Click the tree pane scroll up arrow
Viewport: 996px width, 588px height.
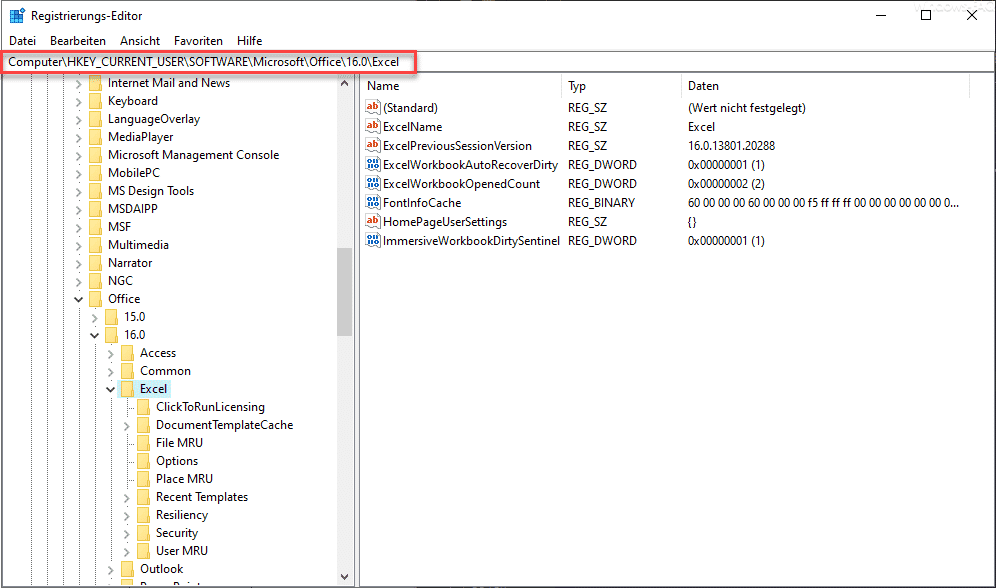point(344,83)
